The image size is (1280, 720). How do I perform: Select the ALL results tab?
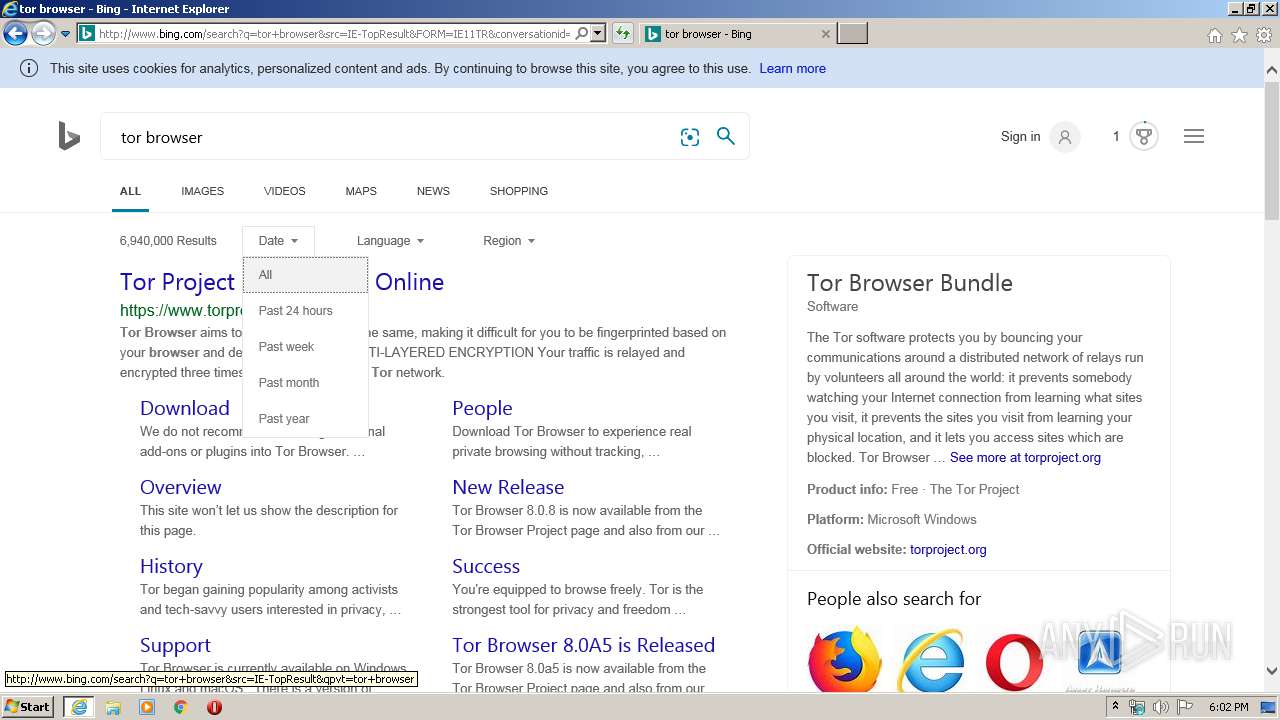130,191
